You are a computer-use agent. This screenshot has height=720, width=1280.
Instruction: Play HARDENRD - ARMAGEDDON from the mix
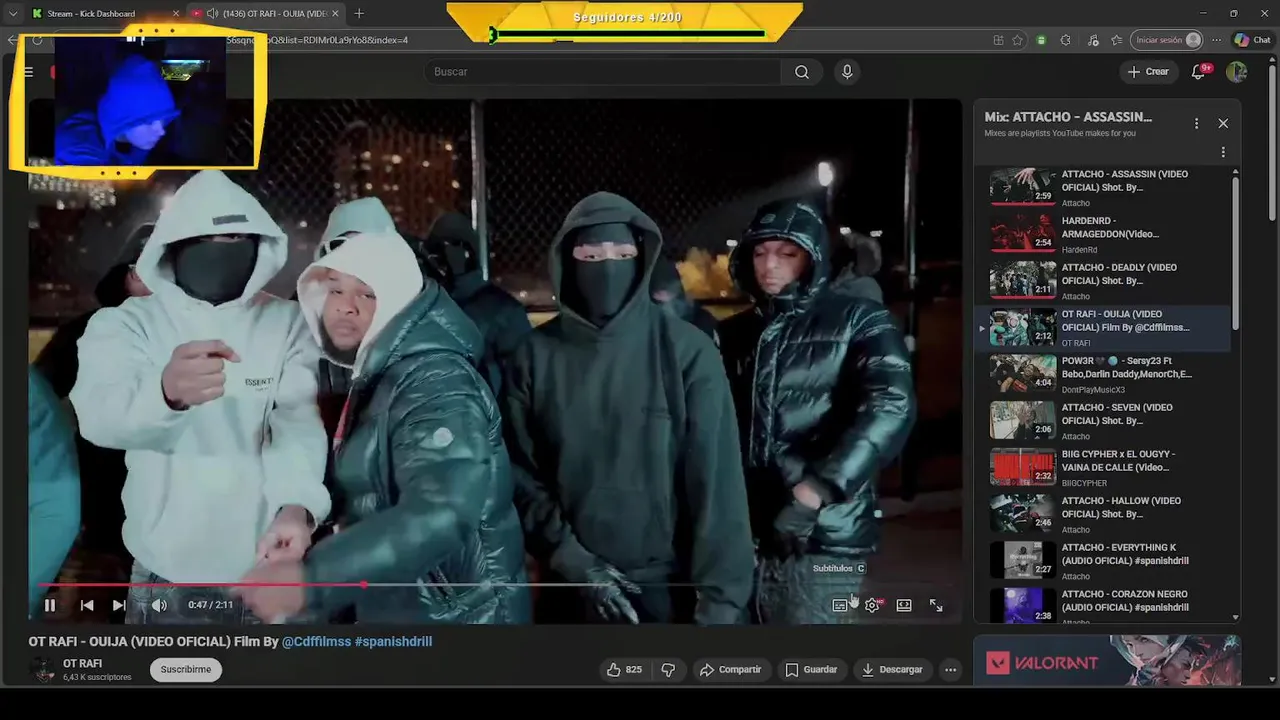point(1104,234)
